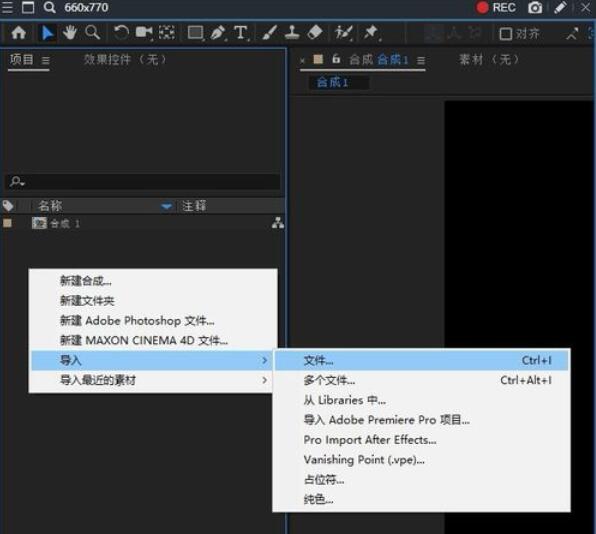Choose 纯色... in import submenu
596x534 pixels.
[422, 499]
